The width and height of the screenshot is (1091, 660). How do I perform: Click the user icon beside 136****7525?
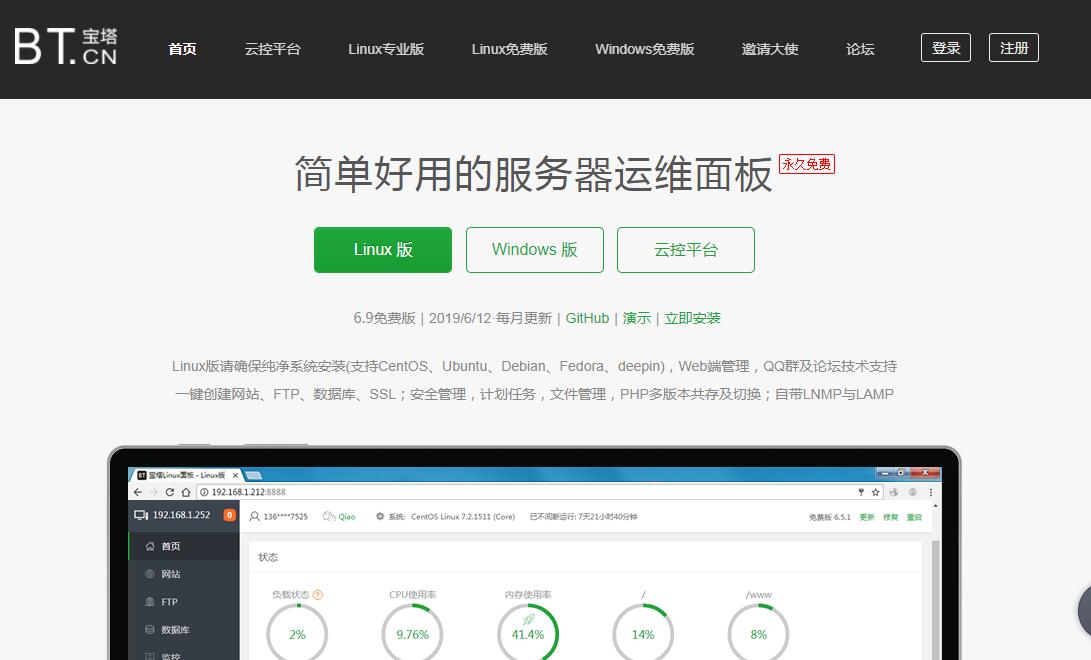coord(255,516)
